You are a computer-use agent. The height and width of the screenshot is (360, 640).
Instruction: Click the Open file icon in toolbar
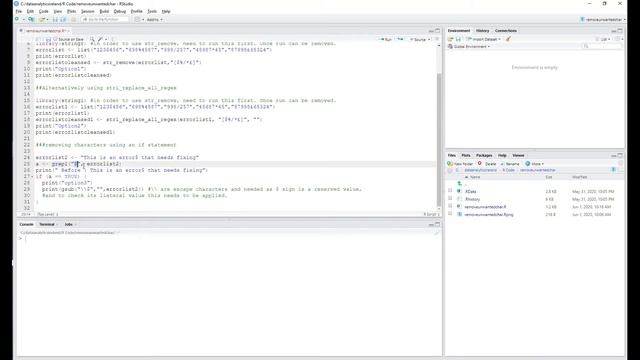[x=42, y=19]
